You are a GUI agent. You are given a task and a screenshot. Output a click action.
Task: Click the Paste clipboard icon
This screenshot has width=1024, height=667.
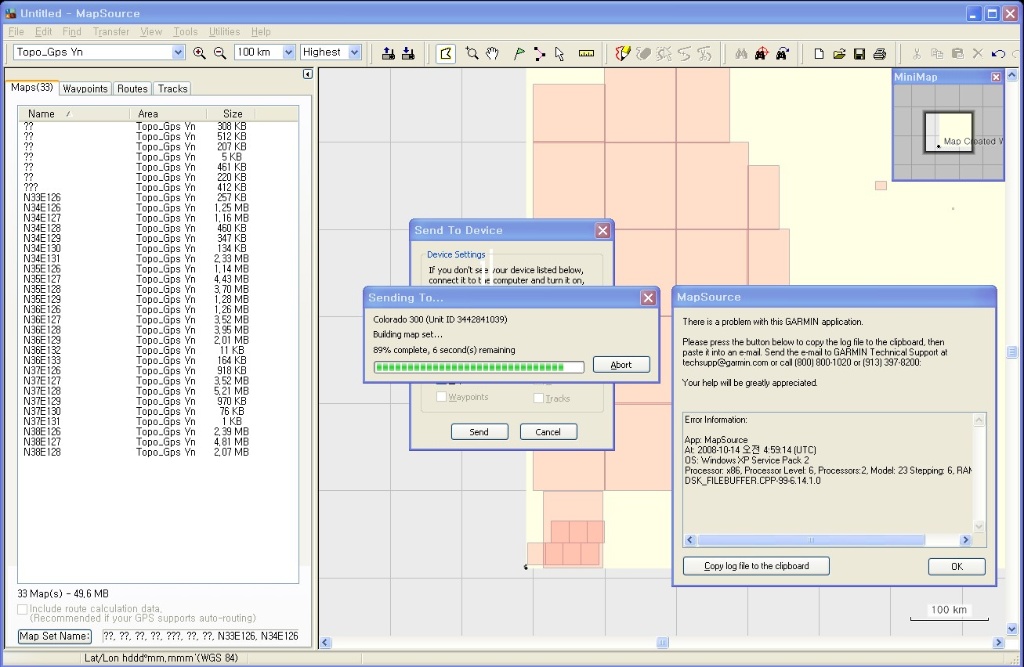coord(957,54)
